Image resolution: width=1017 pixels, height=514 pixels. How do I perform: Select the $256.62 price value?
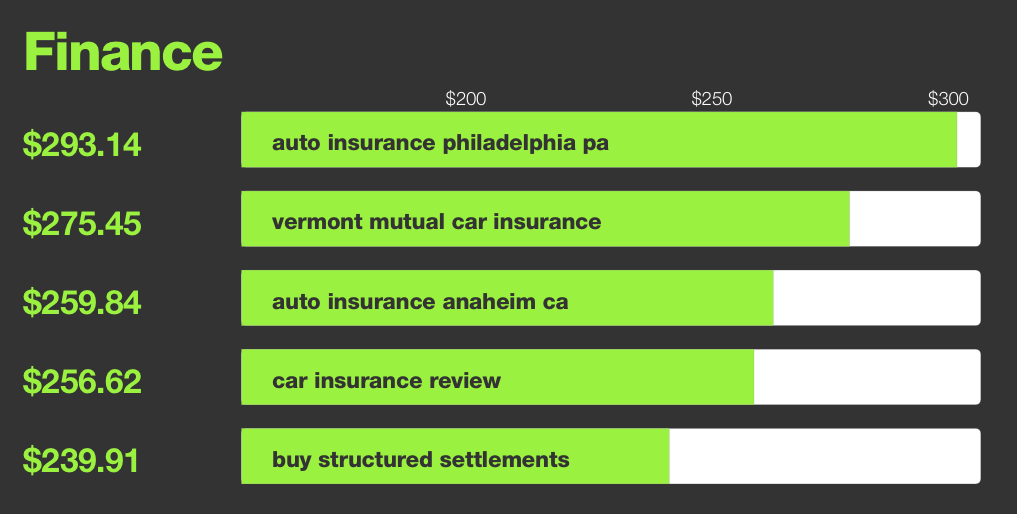coord(82,381)
